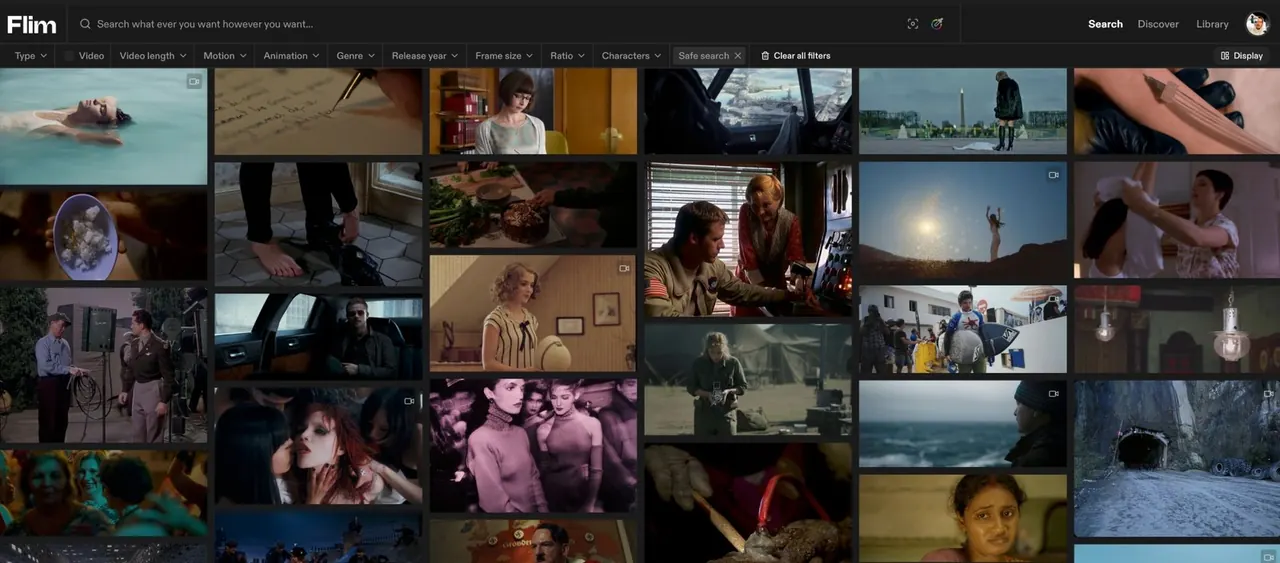This screenshot has height=563, width=1280.
Task: Open the red-haired woman kissing thumbnail
Action: [318, 446]
